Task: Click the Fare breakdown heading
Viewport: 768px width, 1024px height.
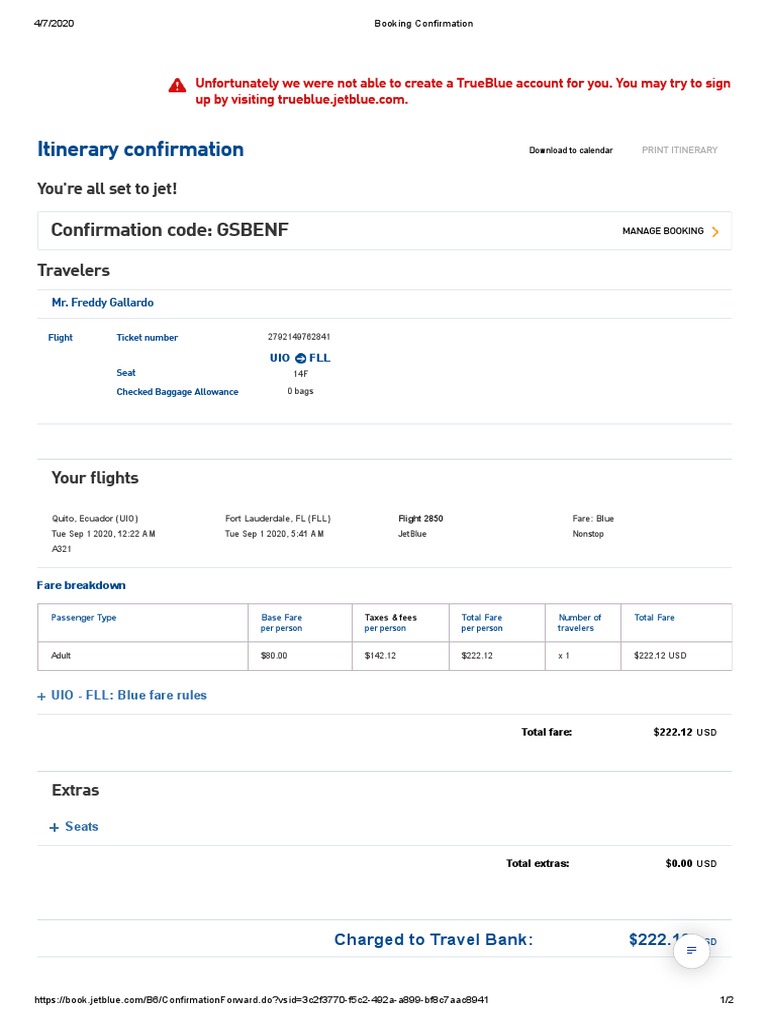Action: point(81,585)
